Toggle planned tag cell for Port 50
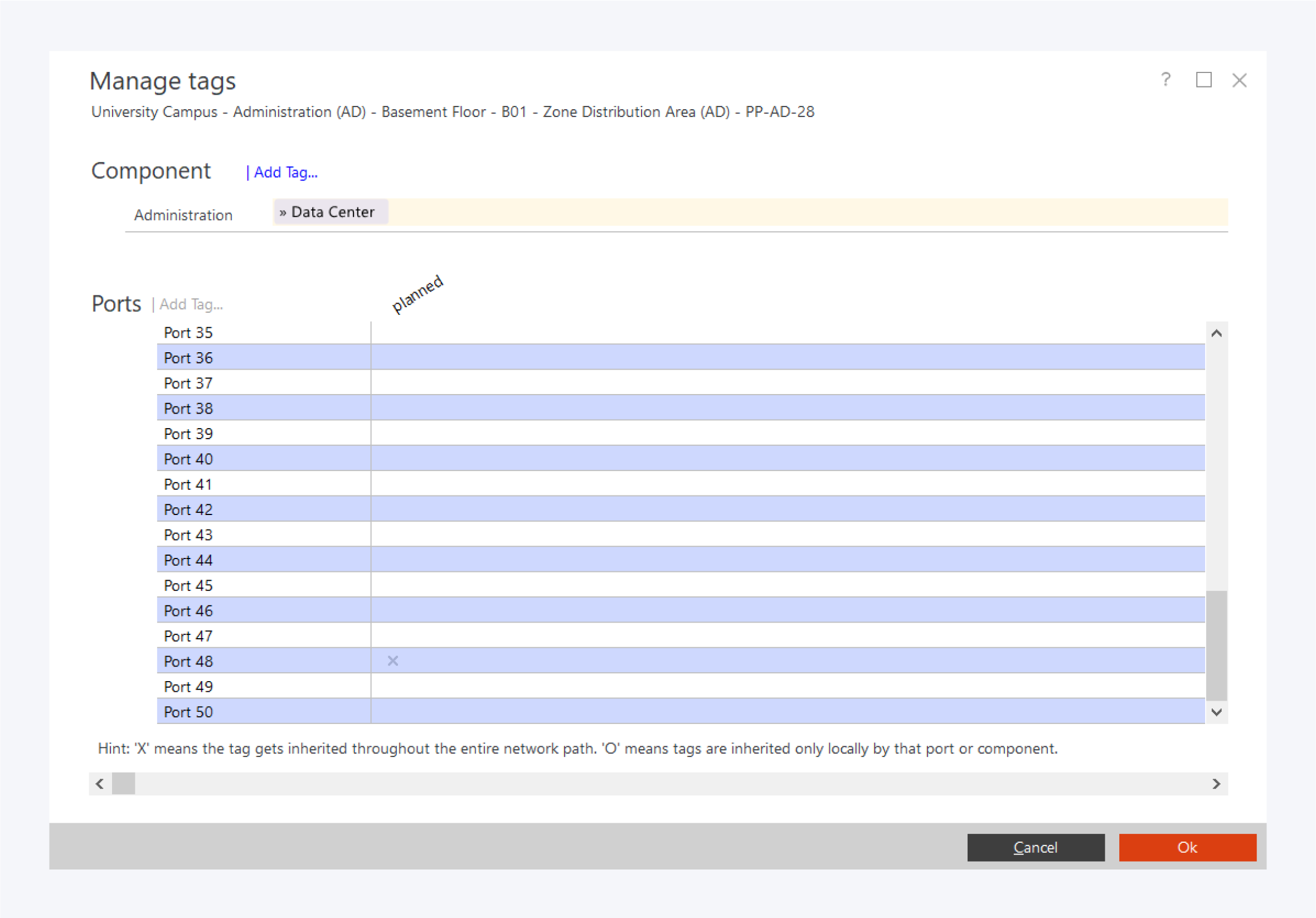The width and height of the screenshot is (1316, 918). coord(392,711)
